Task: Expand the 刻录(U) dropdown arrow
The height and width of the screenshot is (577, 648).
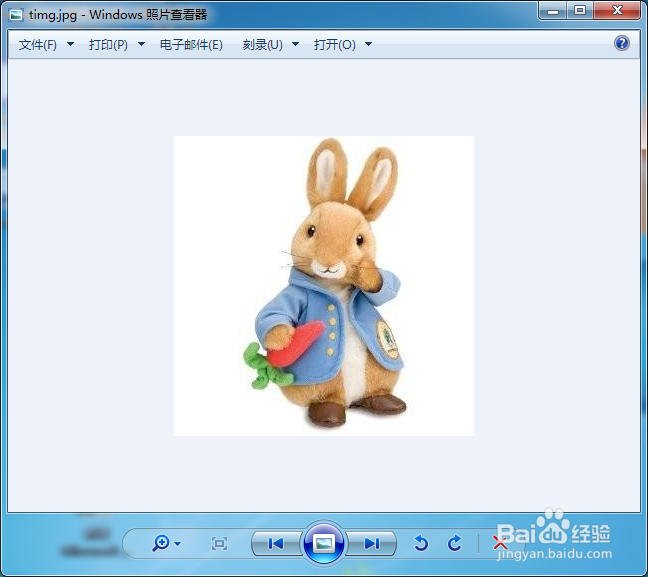Action: tap(295, 44)
